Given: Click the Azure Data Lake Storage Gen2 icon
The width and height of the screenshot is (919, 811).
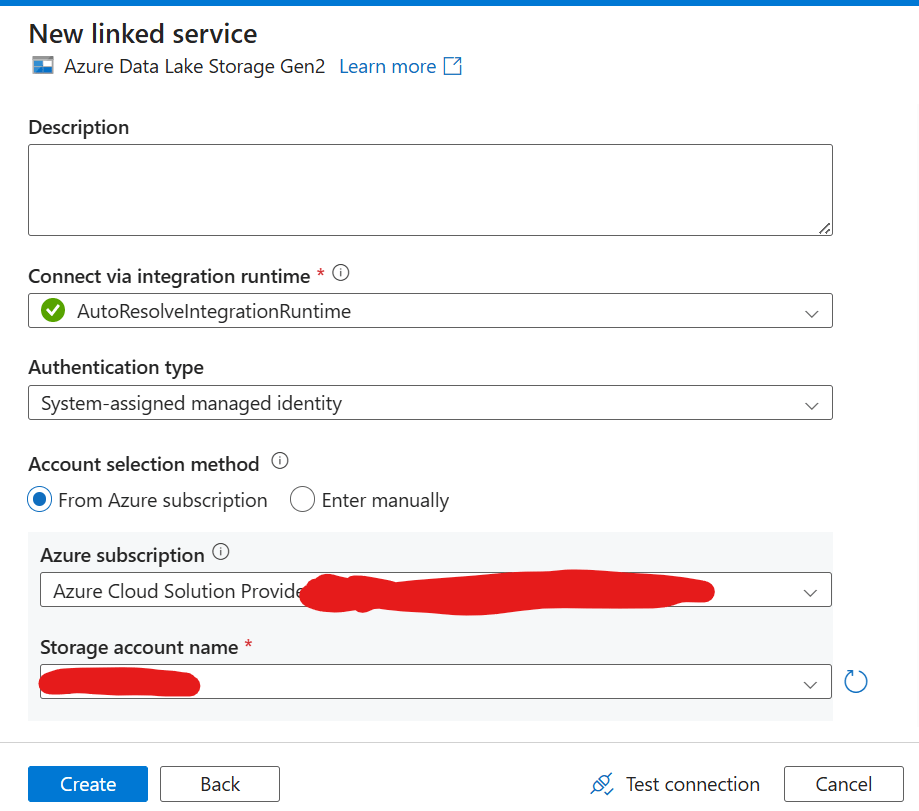Looking at the screenshot, I should 42,66.
